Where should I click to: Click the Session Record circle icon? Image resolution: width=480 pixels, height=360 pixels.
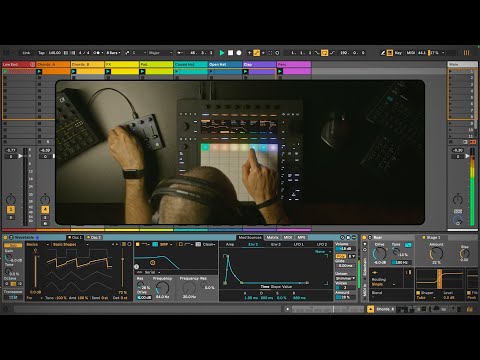point(277,53)
